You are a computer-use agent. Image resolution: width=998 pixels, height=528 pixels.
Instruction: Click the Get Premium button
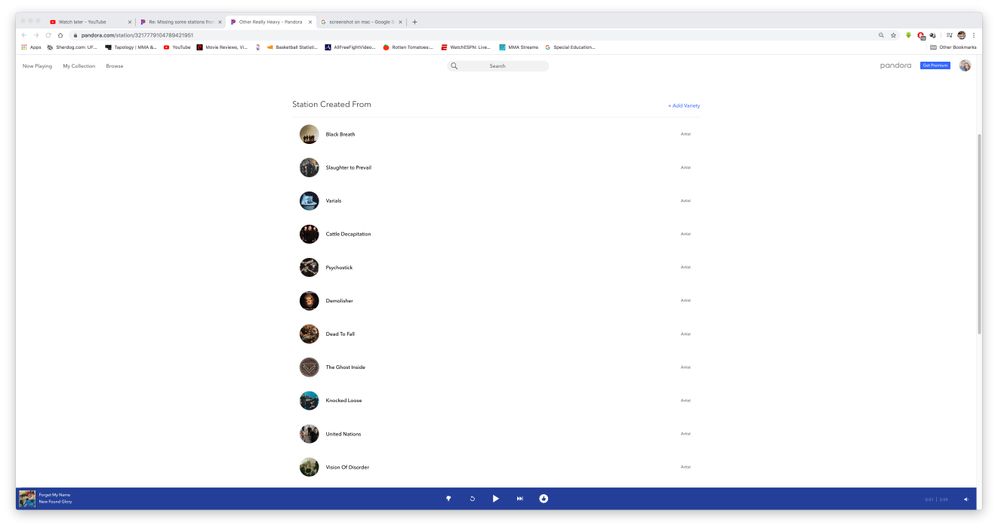point(935,66)
